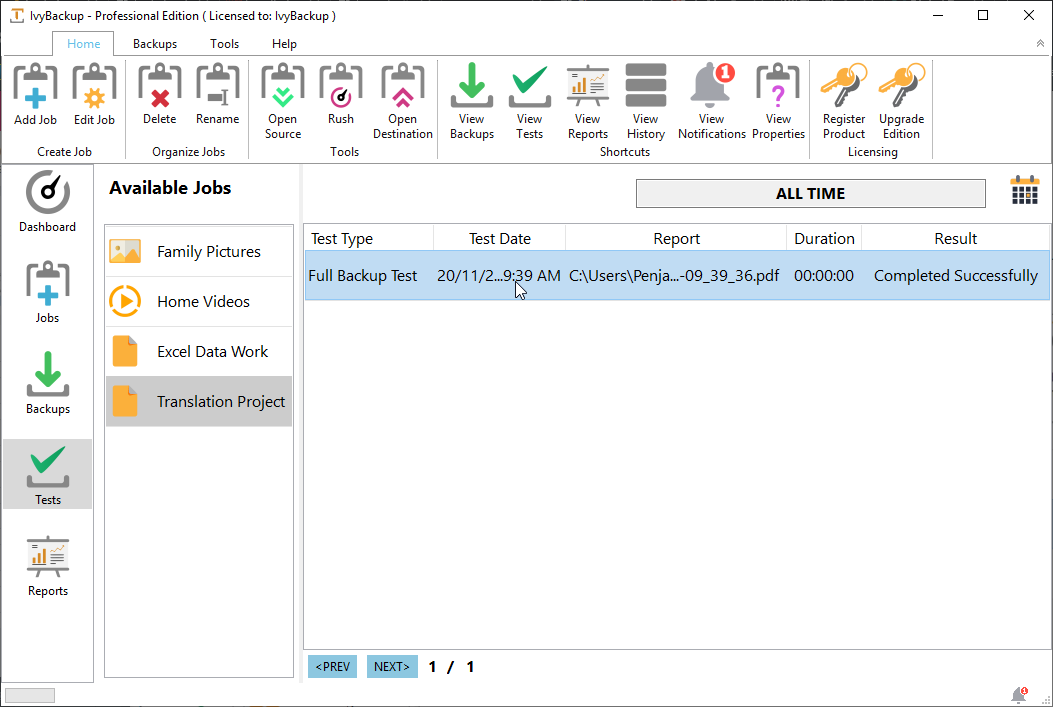Select the Rename job icon
Screen dimensions: 1053x707
click(218, 94)
